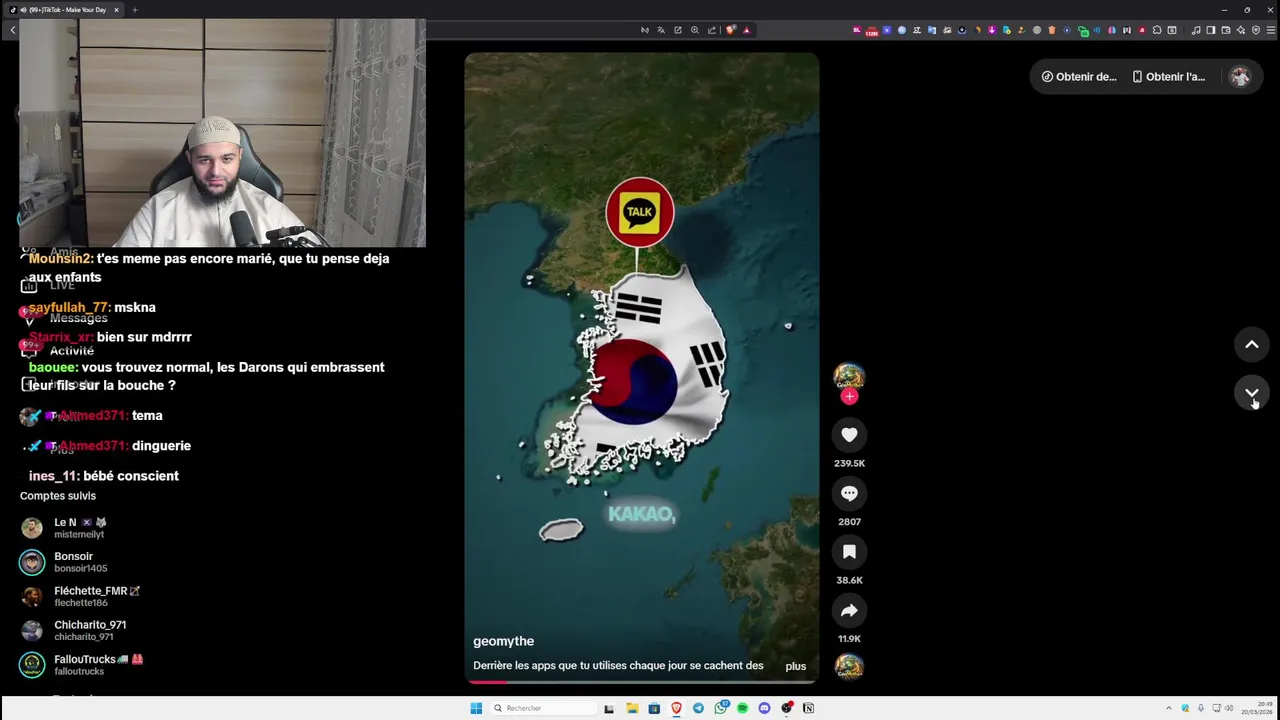Image resolution: width=1280 pixels, height=720 pixels.
Task: Open Telegram from taskbar
Action: point(698,708)
